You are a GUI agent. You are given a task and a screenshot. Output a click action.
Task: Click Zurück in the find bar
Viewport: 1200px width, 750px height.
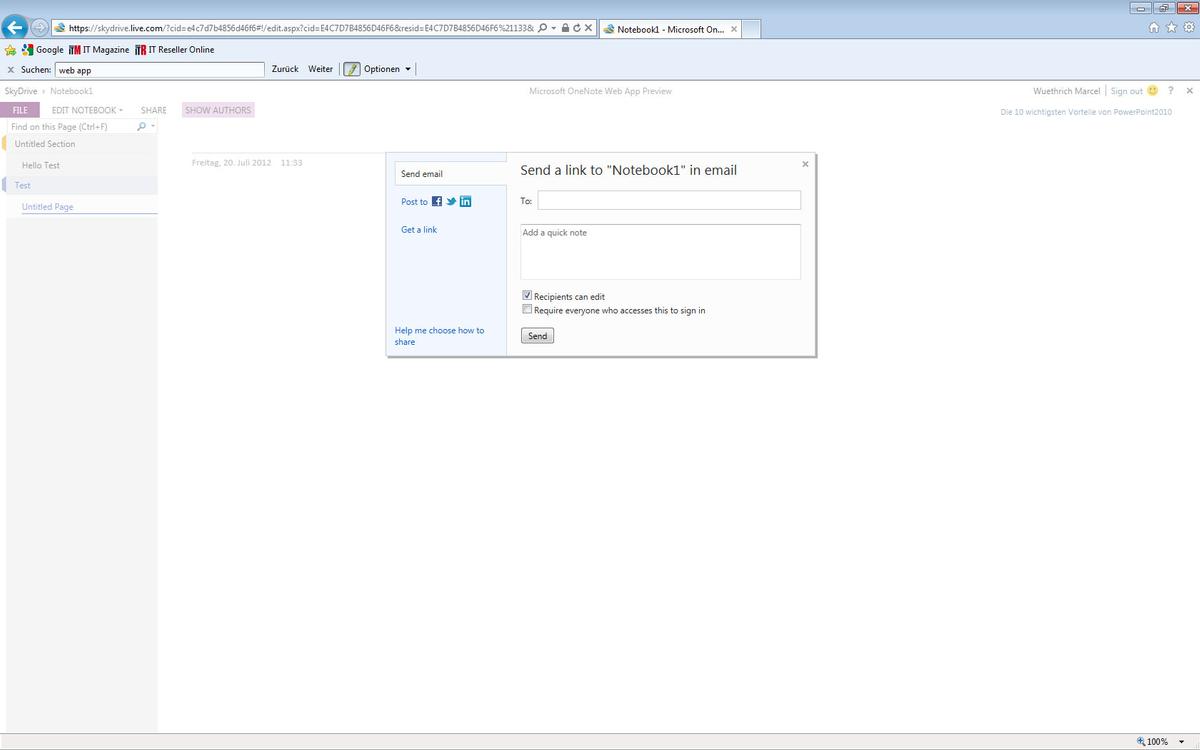pos(285,69)
